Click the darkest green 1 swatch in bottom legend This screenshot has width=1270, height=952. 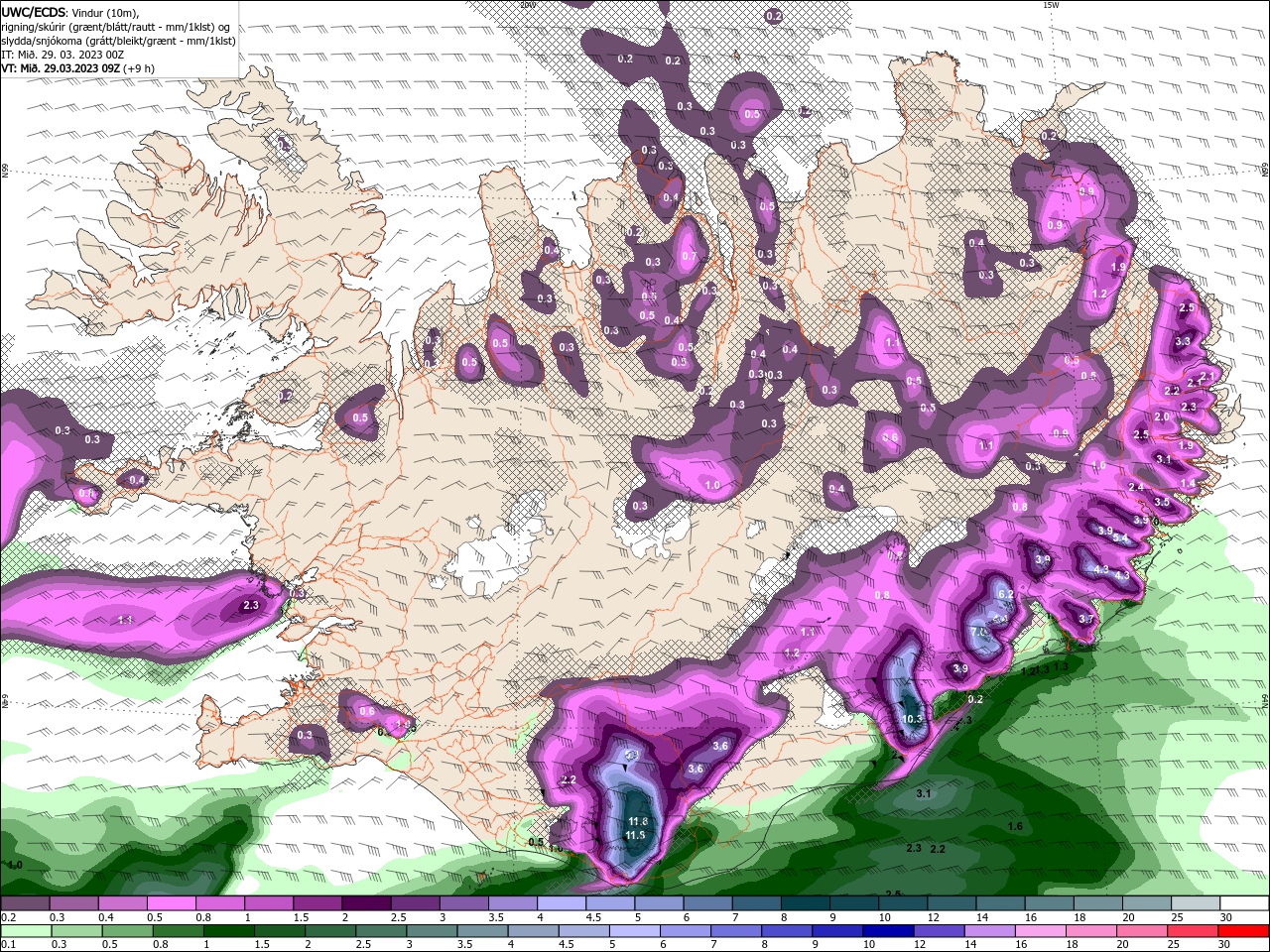pyautogui.click(x=218, y=930)
